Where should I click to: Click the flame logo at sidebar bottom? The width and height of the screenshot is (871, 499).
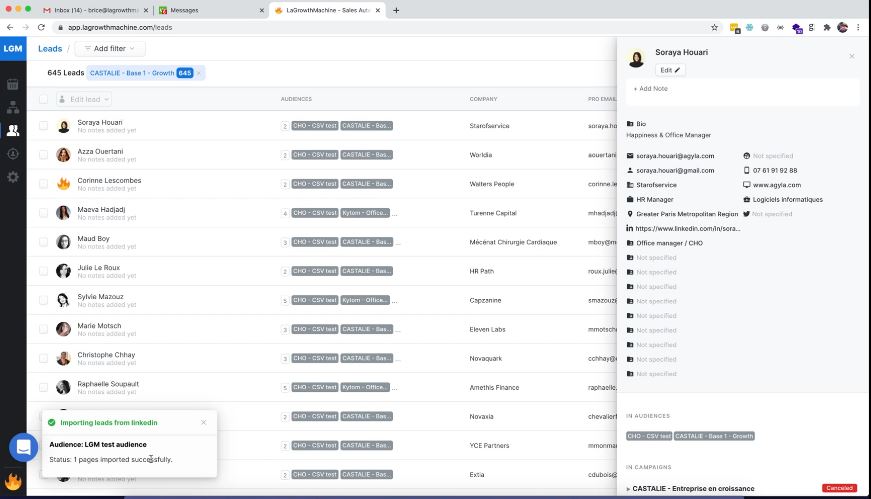point(13,482)
